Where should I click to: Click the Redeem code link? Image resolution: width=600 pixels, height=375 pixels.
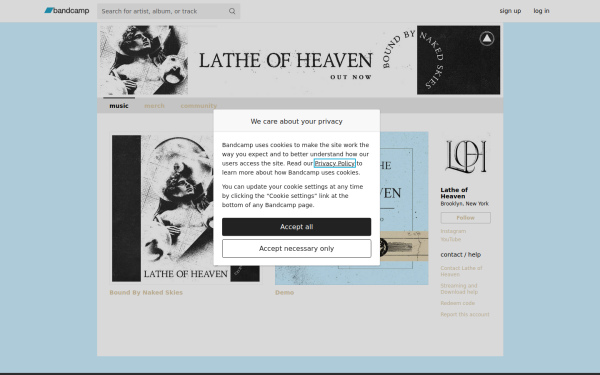(458, 303)
